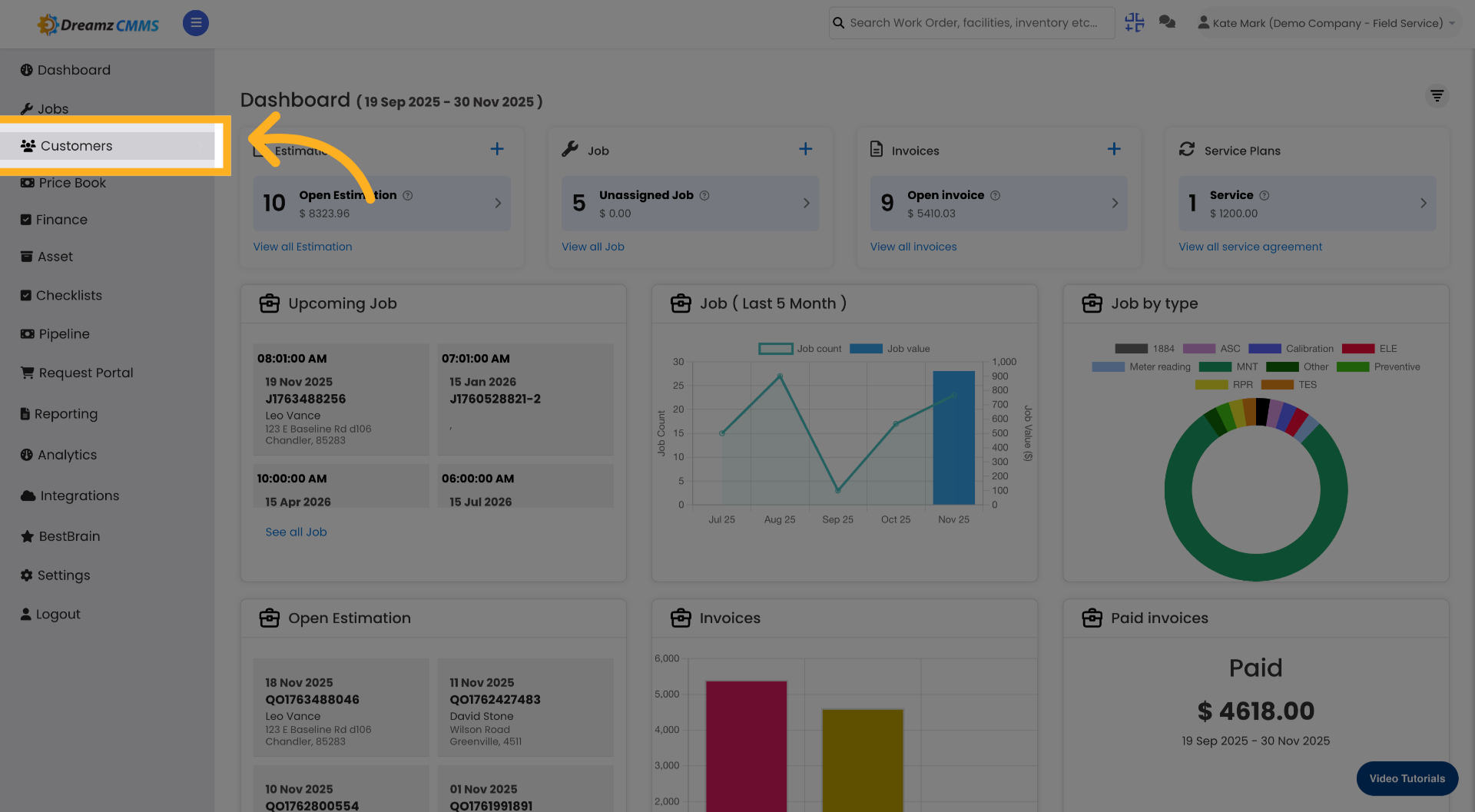Click the Asset sidebar icon
The image size is (1475, 812).
pyautogui.click(x=26, y=256)
